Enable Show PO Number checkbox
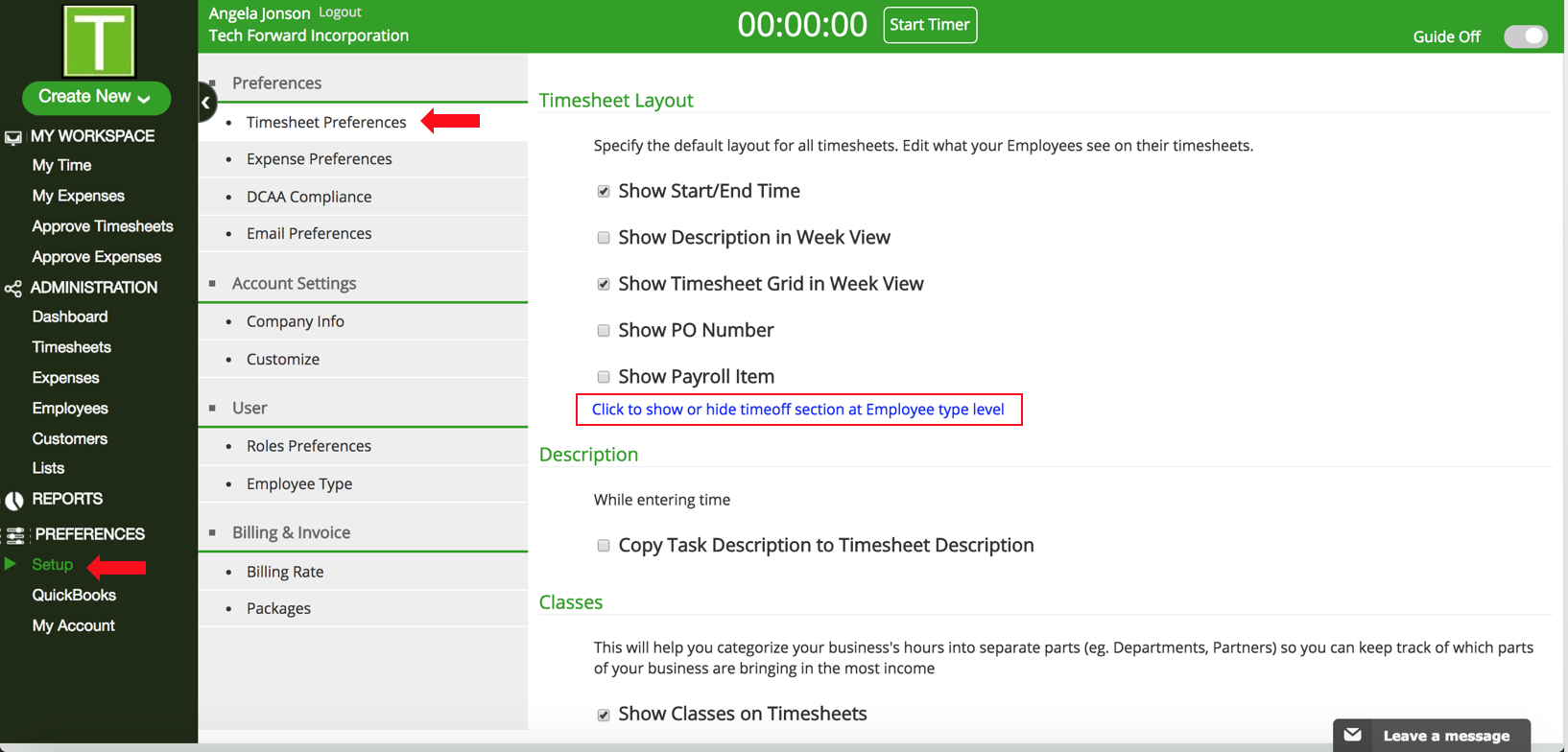 604,331
